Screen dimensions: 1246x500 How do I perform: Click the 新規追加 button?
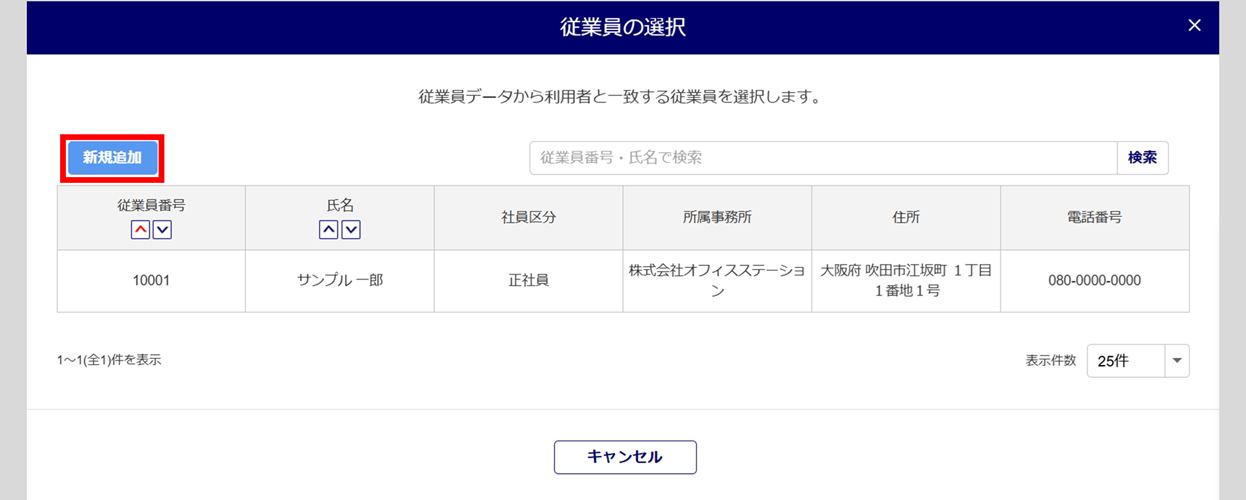pyautogui.click(x=112, y=158)
